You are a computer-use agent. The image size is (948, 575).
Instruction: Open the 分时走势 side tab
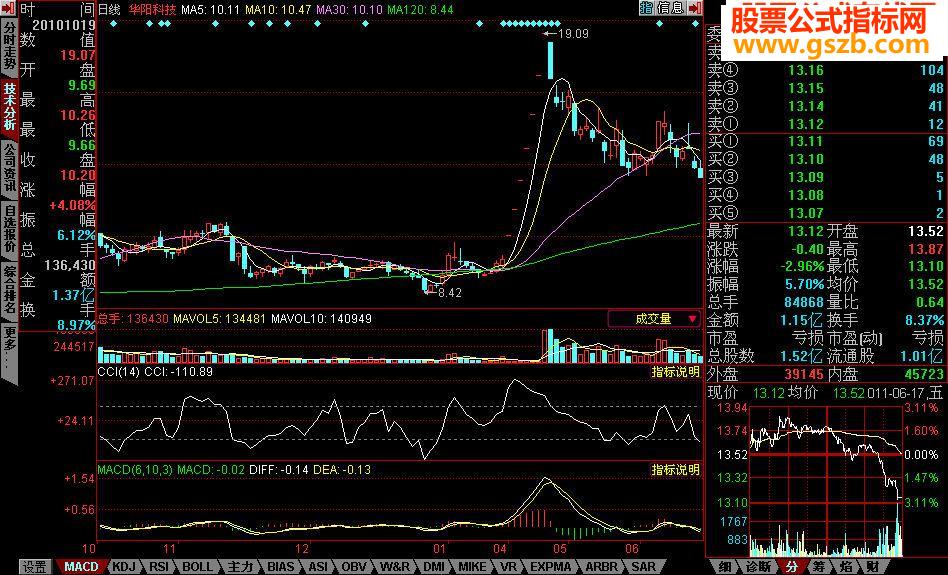(10, 46)
